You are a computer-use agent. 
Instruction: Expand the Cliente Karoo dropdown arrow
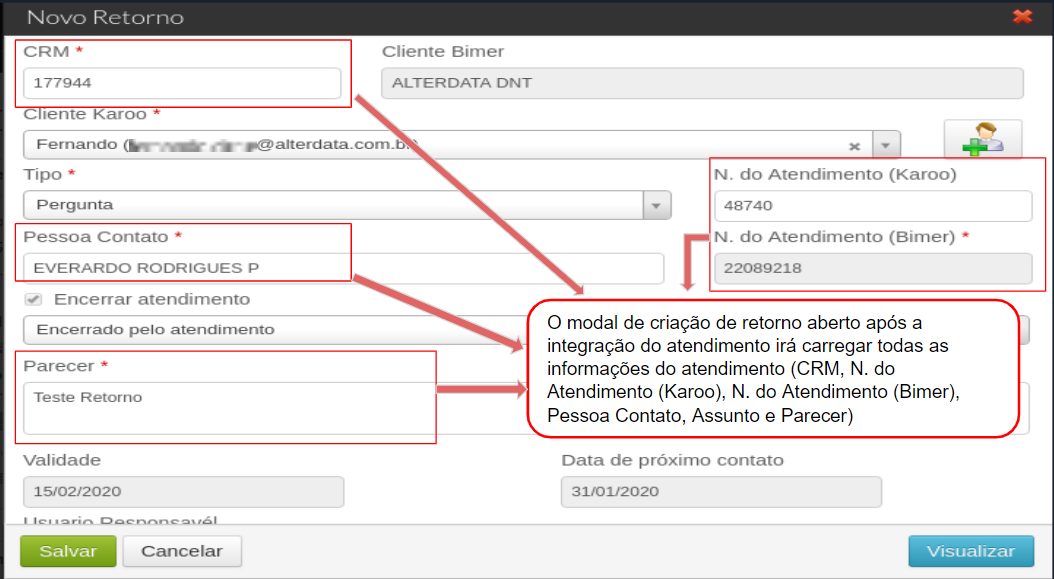886,145
